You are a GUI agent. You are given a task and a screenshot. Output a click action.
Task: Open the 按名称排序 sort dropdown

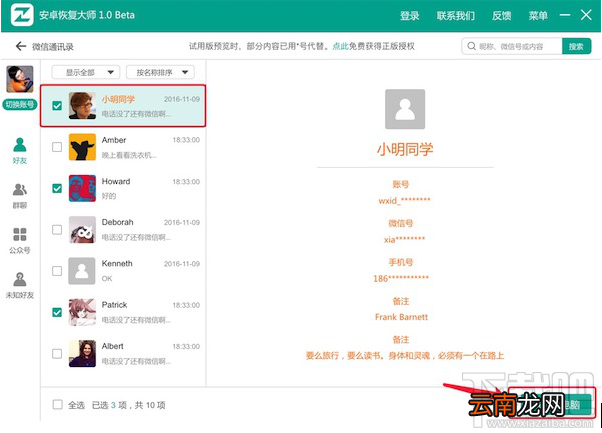(x=160, y=72)
